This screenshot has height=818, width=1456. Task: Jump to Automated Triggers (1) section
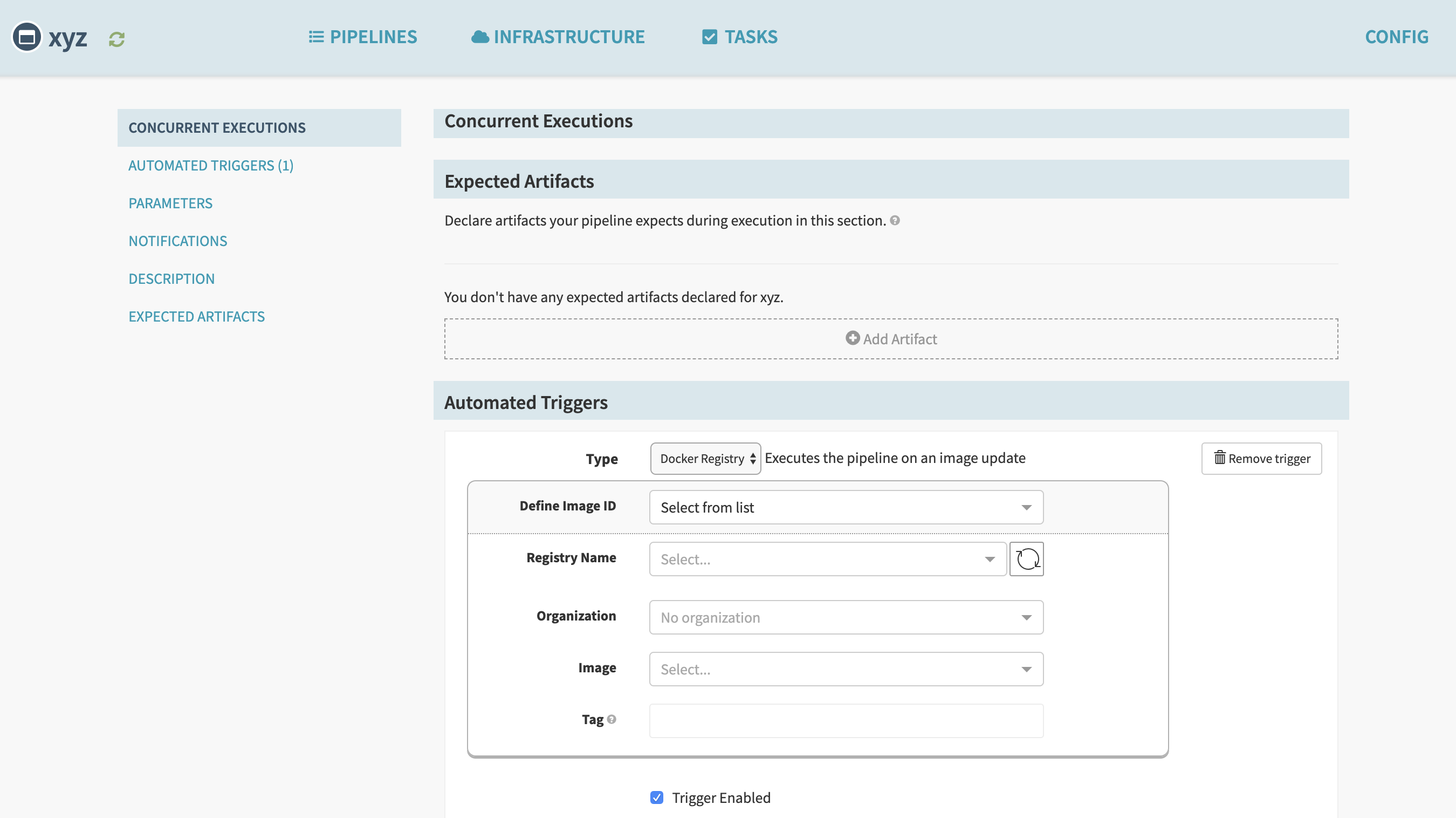(211, 166)
